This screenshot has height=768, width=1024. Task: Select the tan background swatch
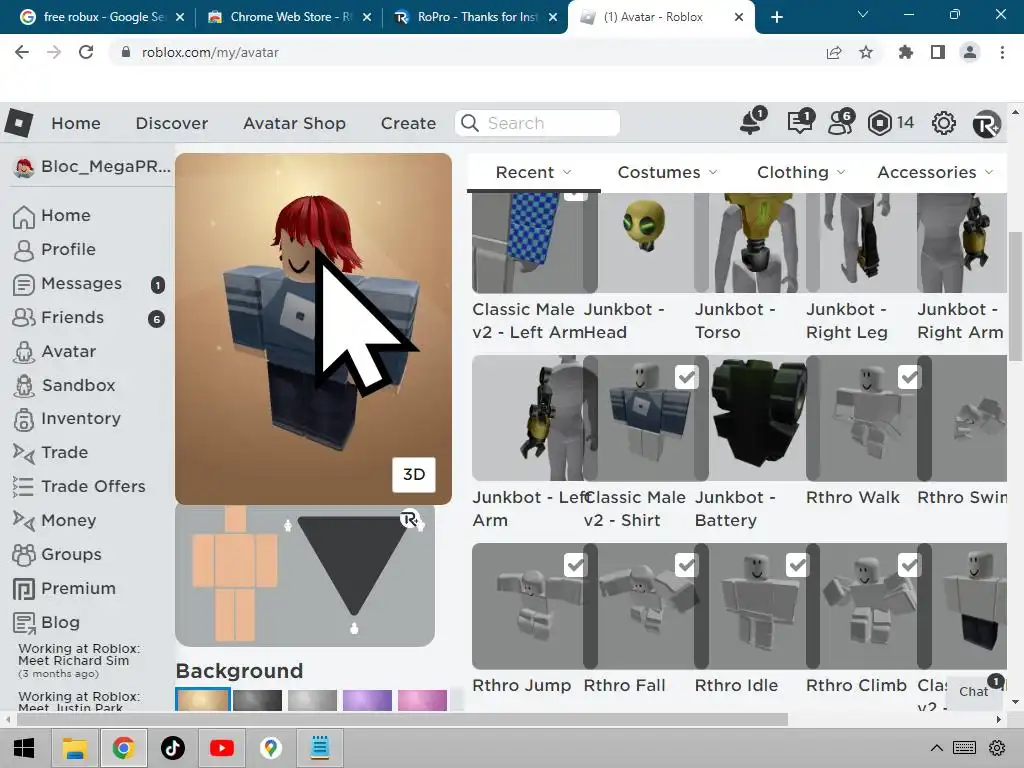click(202, 699)
